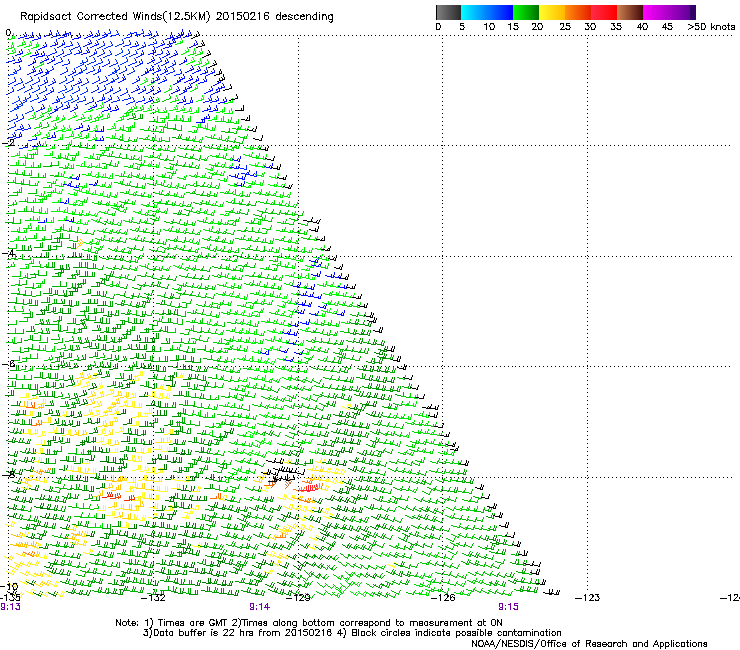Click the latitude label '-10' on left axis
This screenshot has width=740, height=650.
point(10,587)
